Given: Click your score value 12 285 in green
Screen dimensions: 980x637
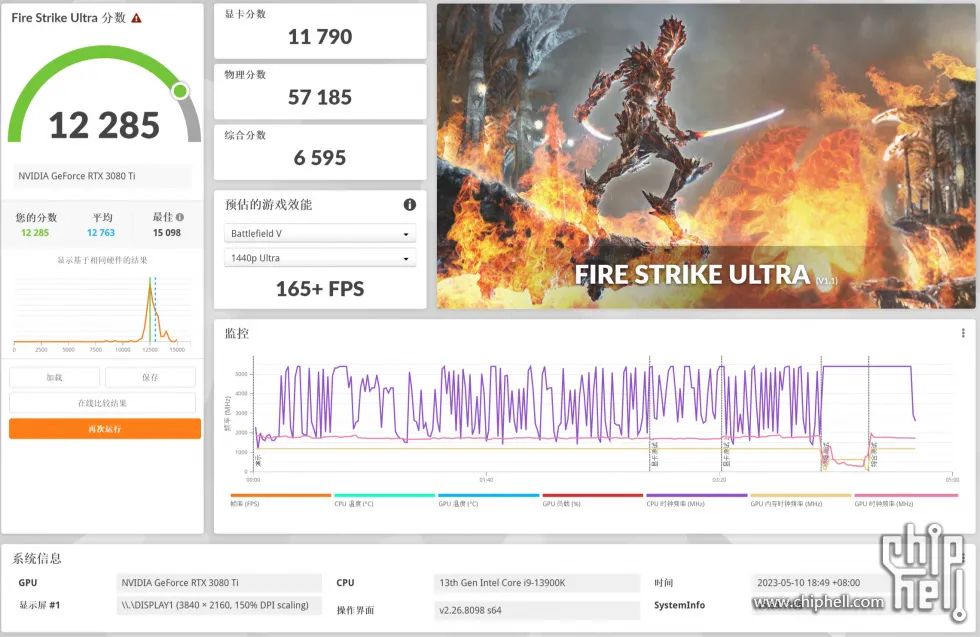Looking at the screenshot, I should 35,233.
